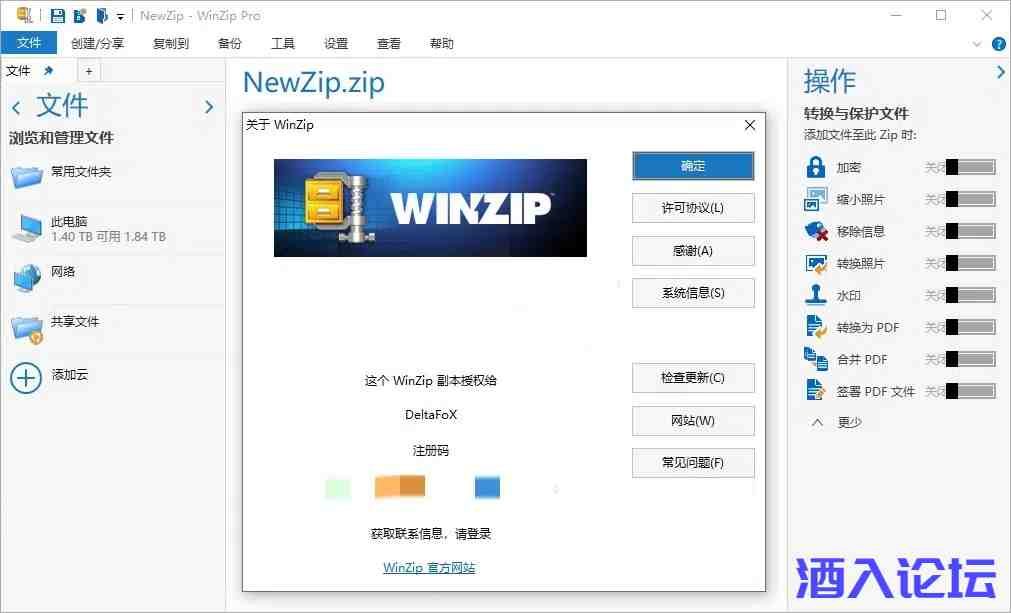This screenshot has width=1011, height=613.
Task: Enable the 签署 PDF 文件 switch
Action: (971, 391)
